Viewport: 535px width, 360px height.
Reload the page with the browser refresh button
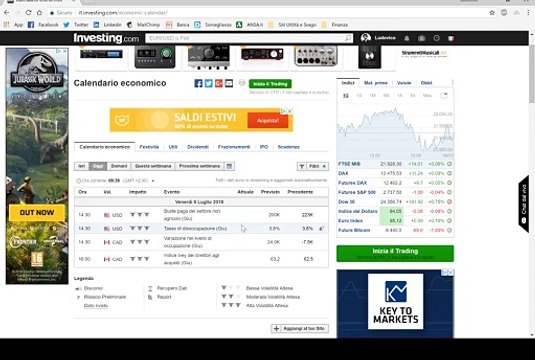coord(28,13)
